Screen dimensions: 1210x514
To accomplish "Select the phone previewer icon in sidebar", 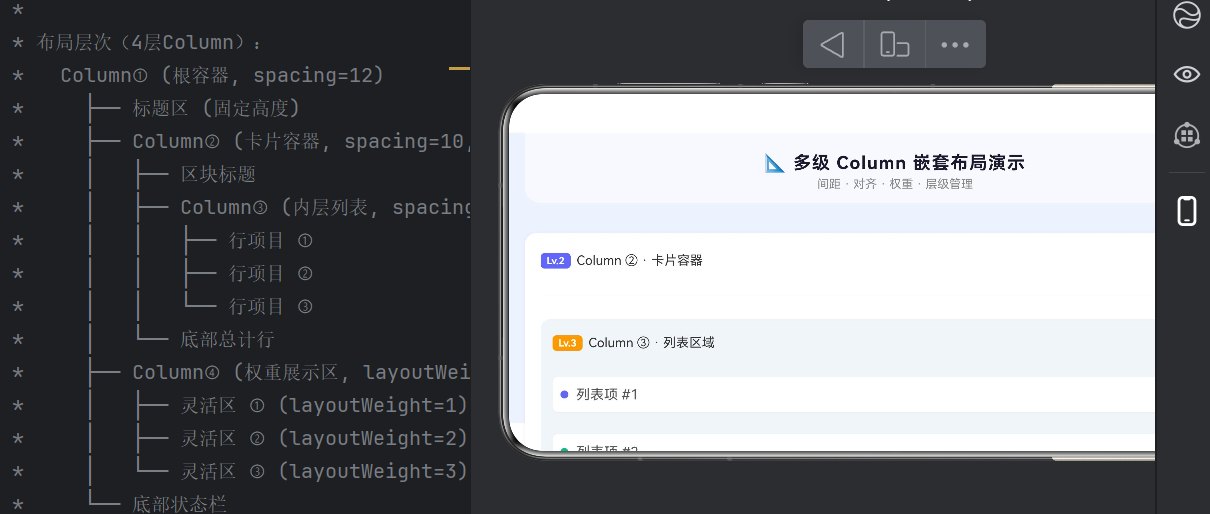I will (x=1186, y=210).
